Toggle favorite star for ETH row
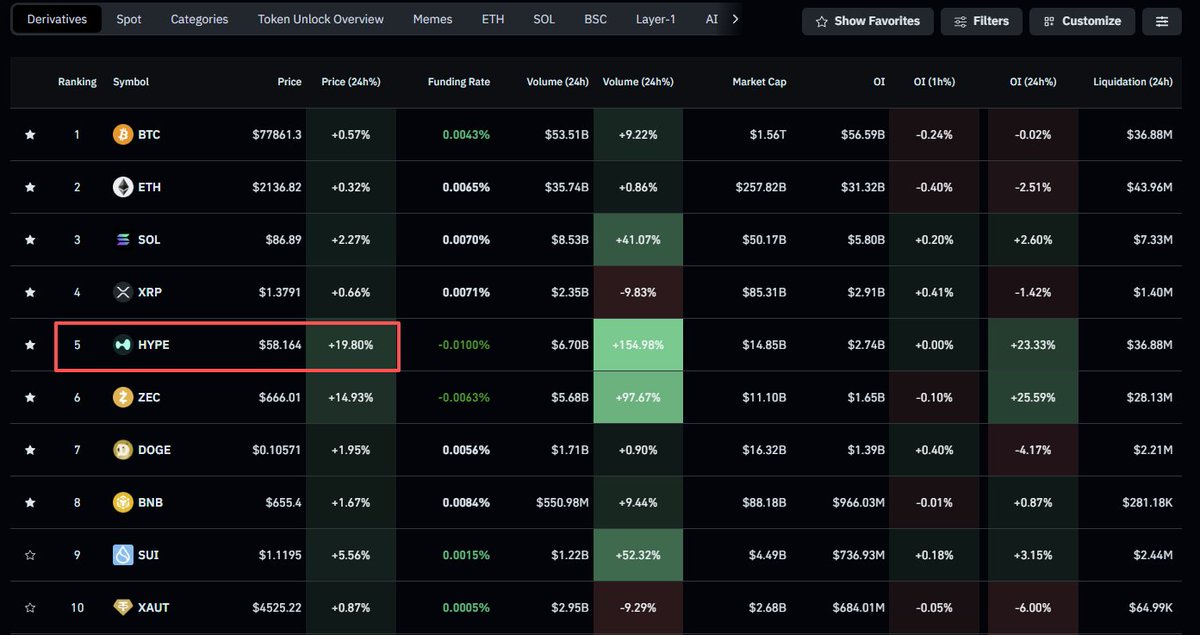Screen dimensions: 1200x635 click(x=30, y=187)
